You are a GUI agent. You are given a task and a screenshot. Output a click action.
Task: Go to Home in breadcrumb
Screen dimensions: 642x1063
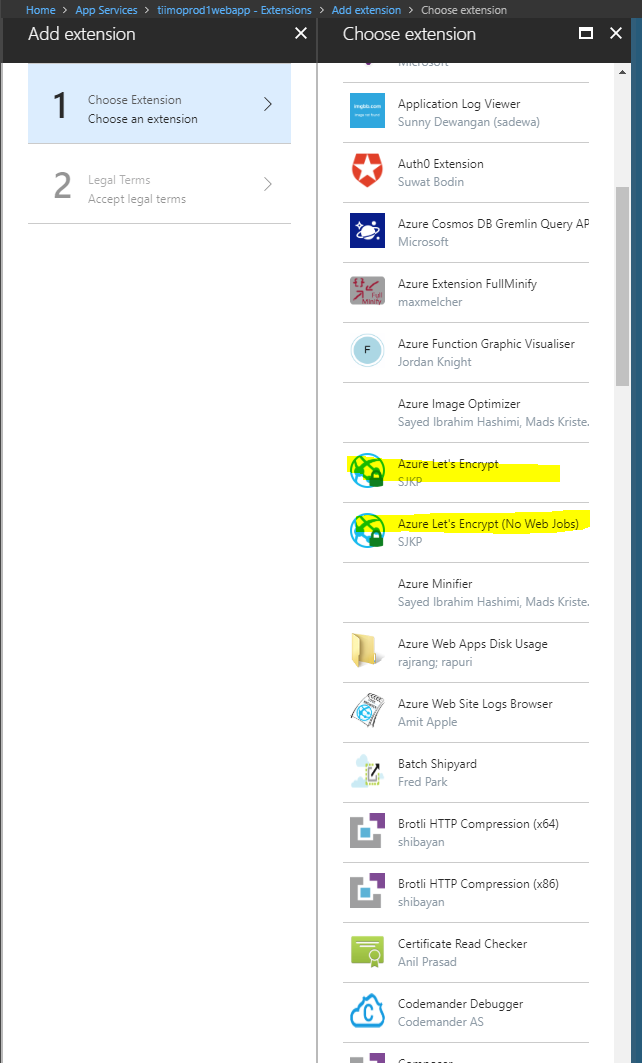[x=40, y=10]
